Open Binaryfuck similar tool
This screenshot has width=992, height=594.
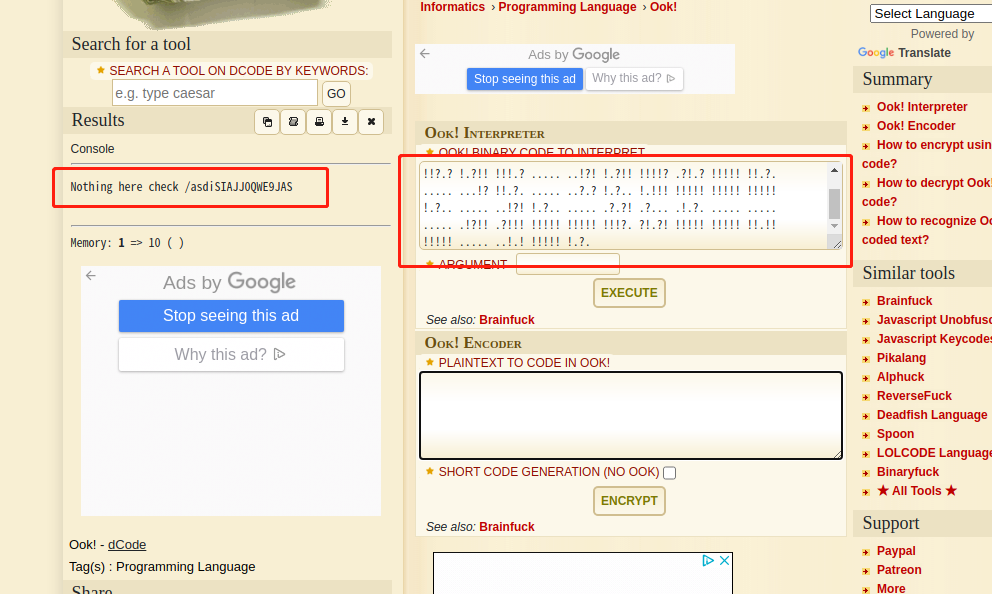(907, 471)
